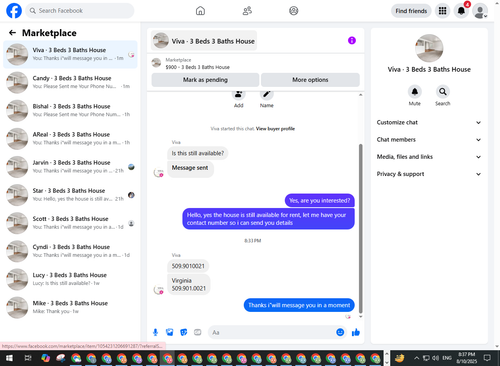
Task: Open the Copilot taskbar icon
Action: click(46, 358)
